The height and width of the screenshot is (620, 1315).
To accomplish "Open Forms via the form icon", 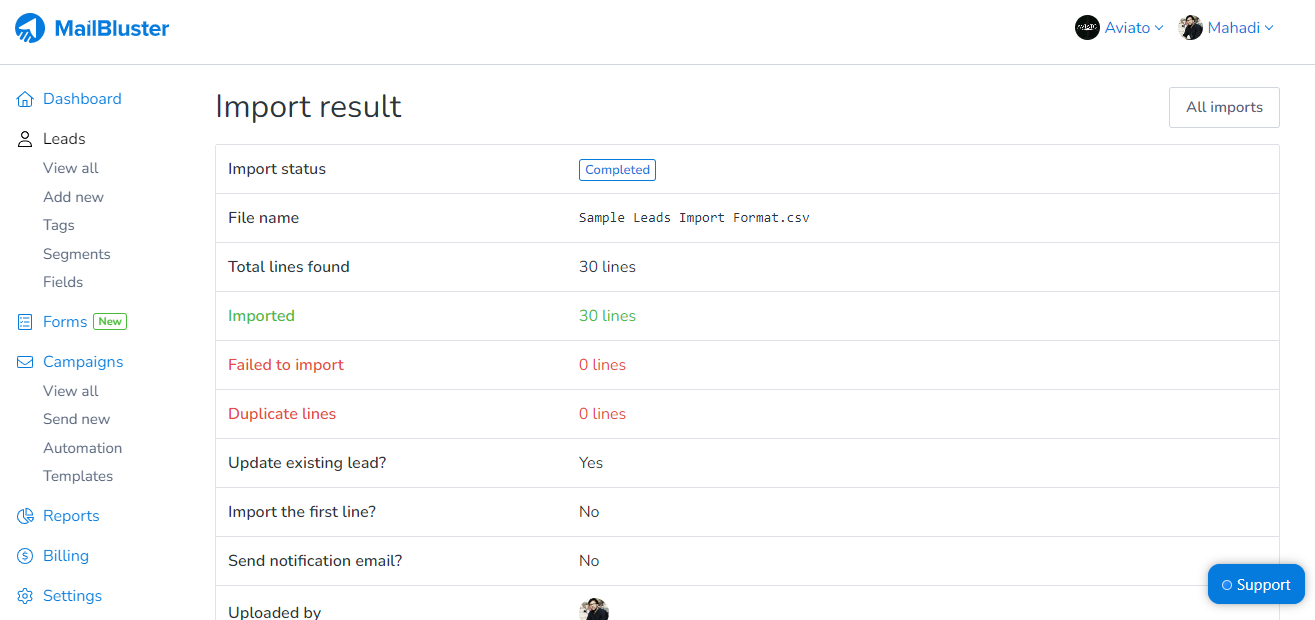I will point(24,321).
